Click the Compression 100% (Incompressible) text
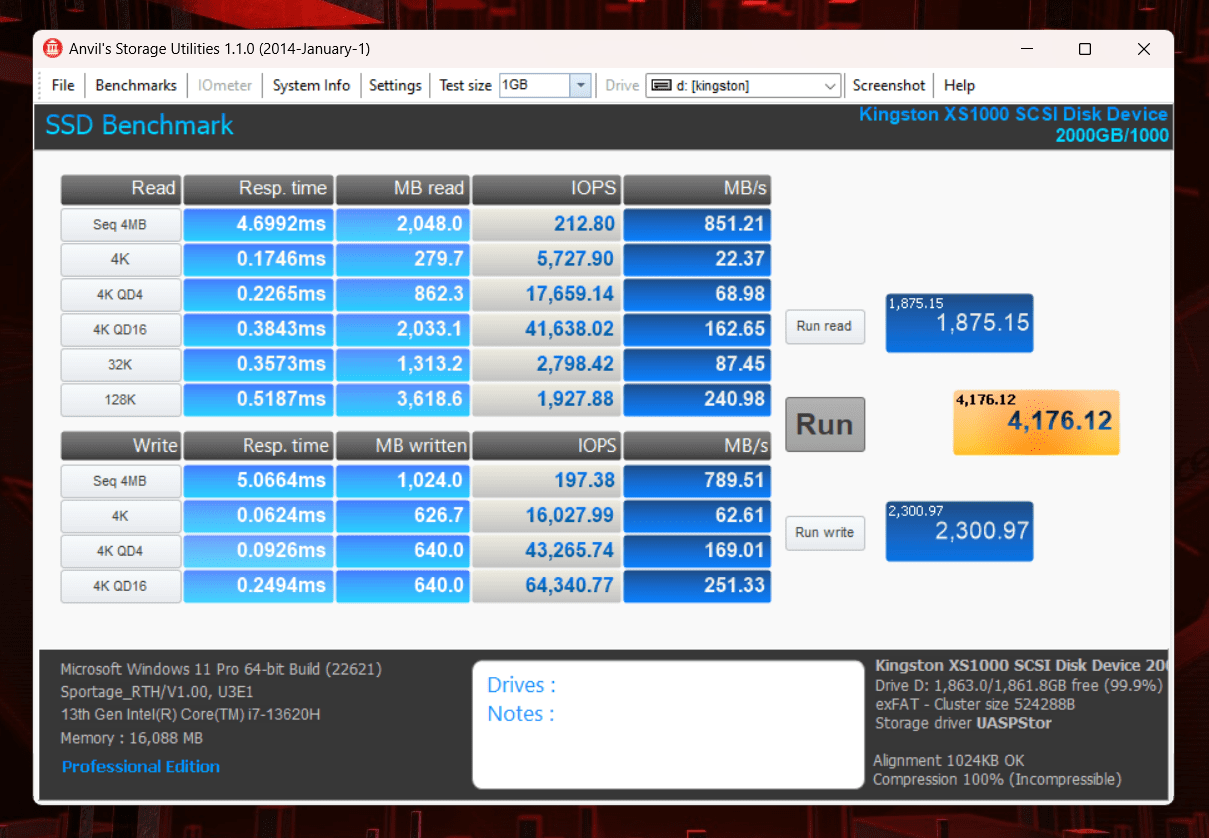This screenshot has width=1209, height=838. click(997, 780)
